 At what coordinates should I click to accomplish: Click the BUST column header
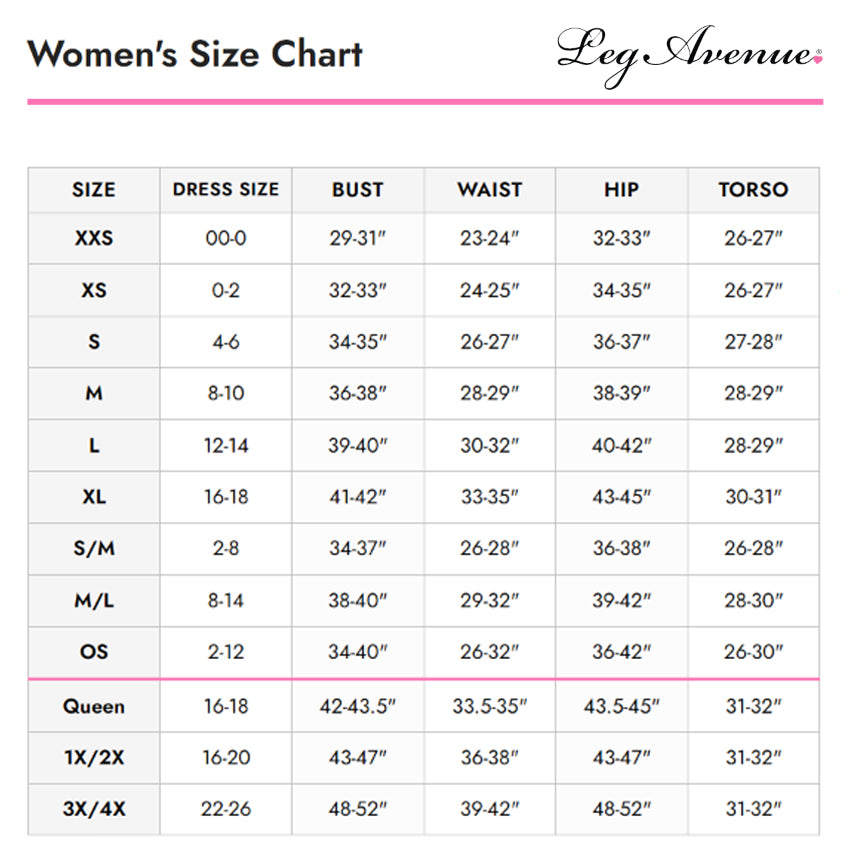coord(358,190)
